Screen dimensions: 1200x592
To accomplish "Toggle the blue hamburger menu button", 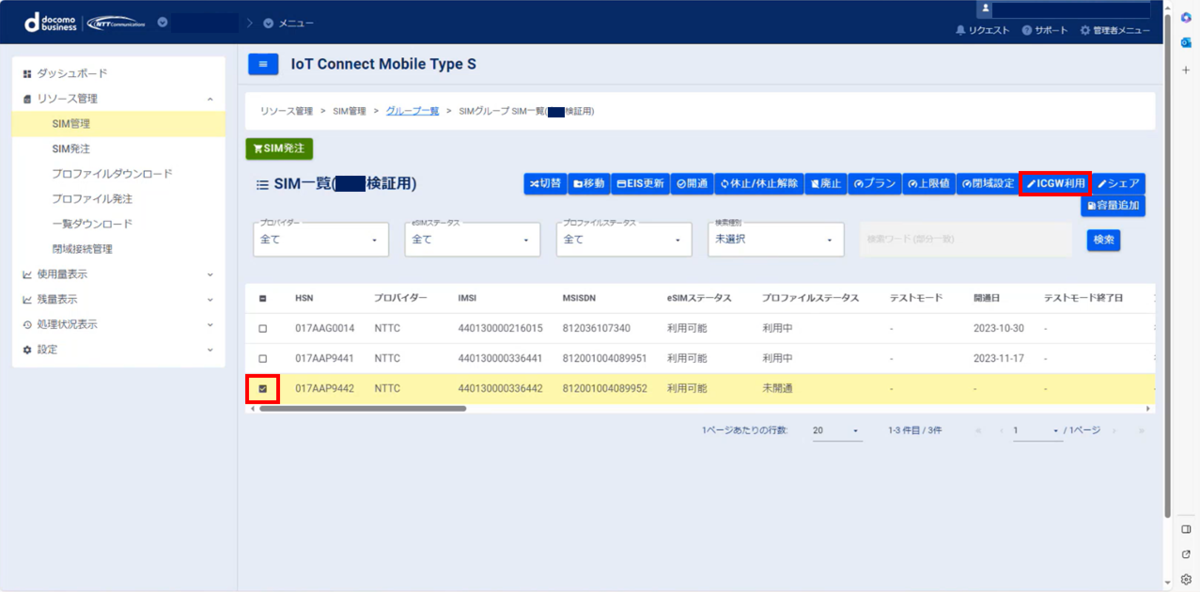I will click(x=263, y=64).
